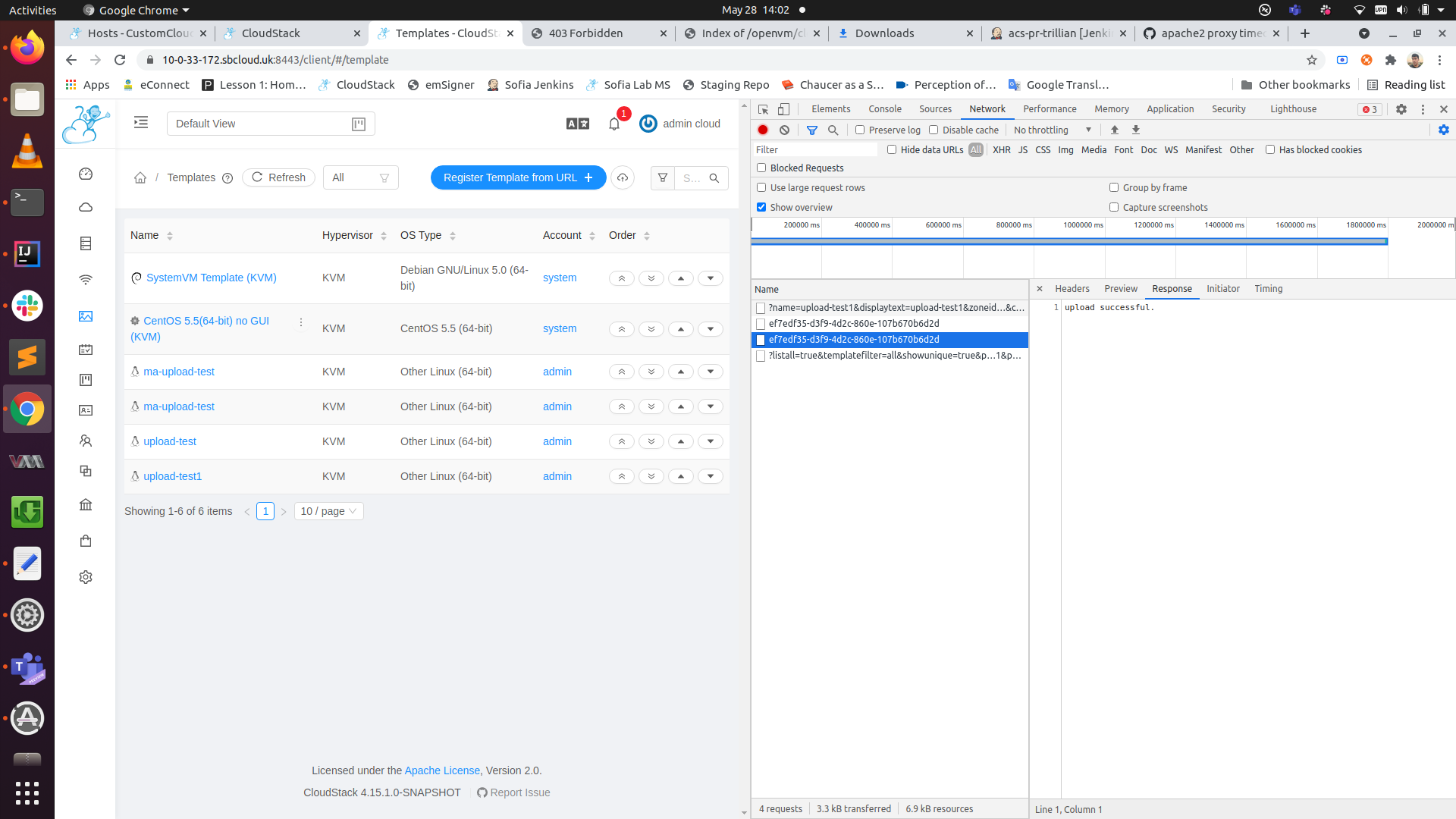Viewport: 1456px width, 819px height.
Task: Click the network Filter text field
Action: pos(815,150)
